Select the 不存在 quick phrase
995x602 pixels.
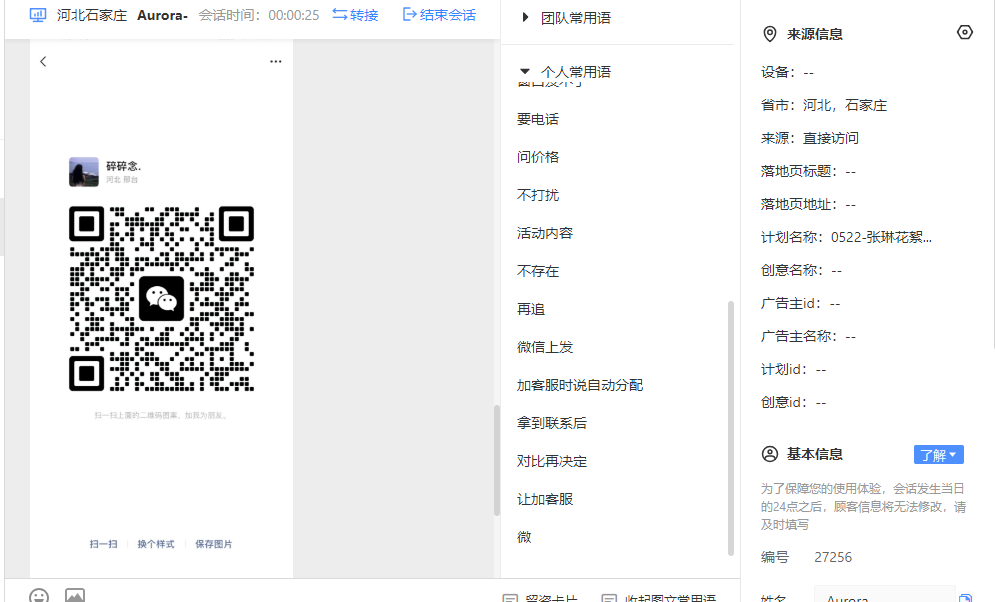coord(538,272)
